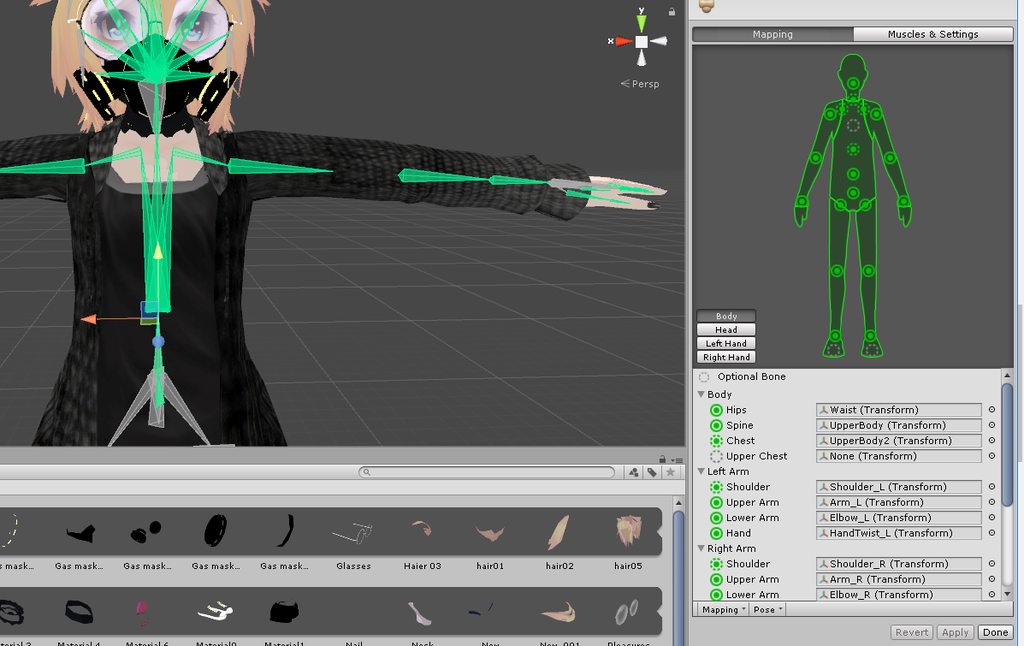Open the Pose dropdown menu
The height and width of the screenshot is (646, 1024).
767,609
